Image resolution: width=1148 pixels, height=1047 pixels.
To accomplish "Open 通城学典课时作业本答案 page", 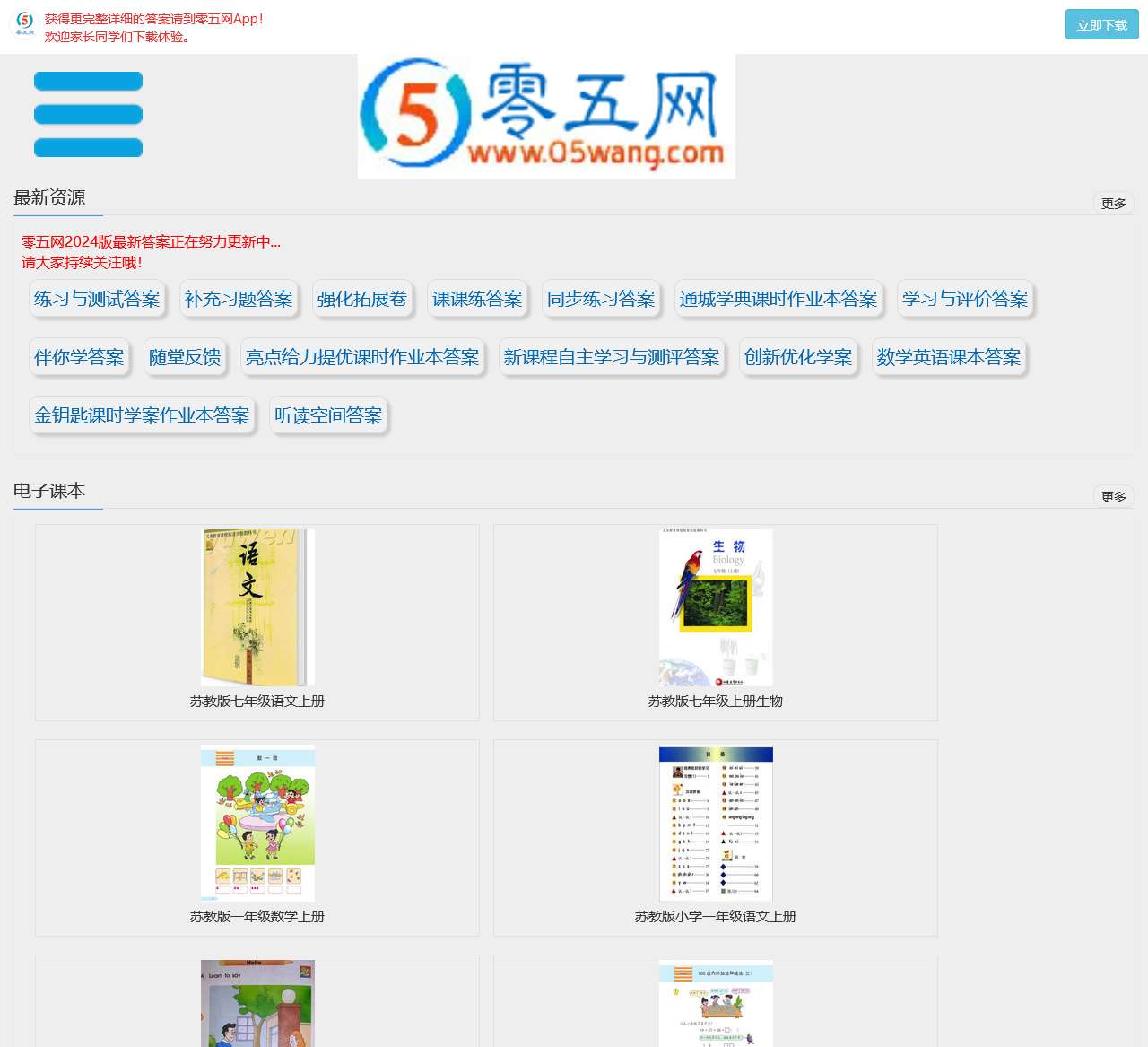I will tap(778, 300).
